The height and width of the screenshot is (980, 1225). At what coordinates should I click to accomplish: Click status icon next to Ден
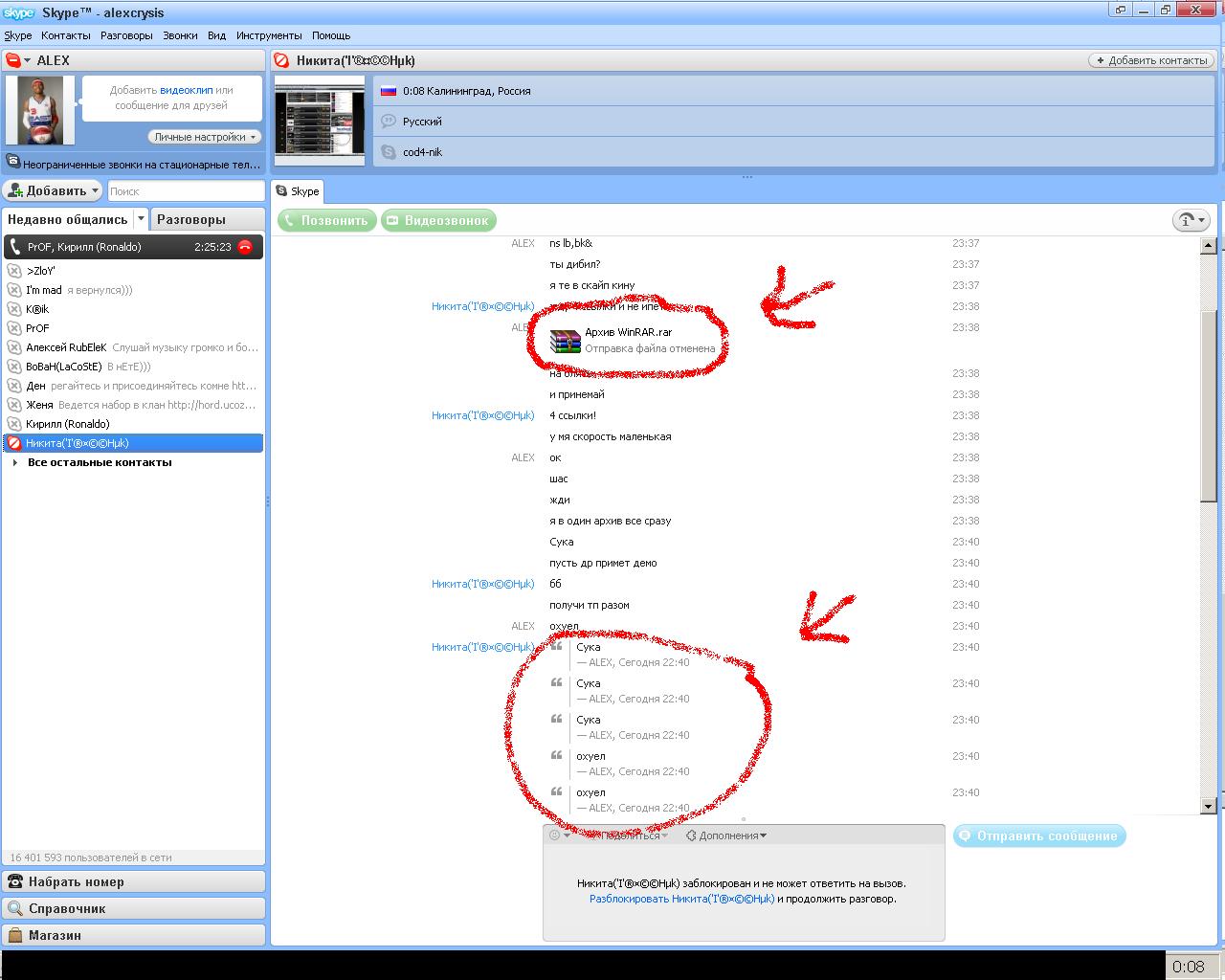(14, 386)
